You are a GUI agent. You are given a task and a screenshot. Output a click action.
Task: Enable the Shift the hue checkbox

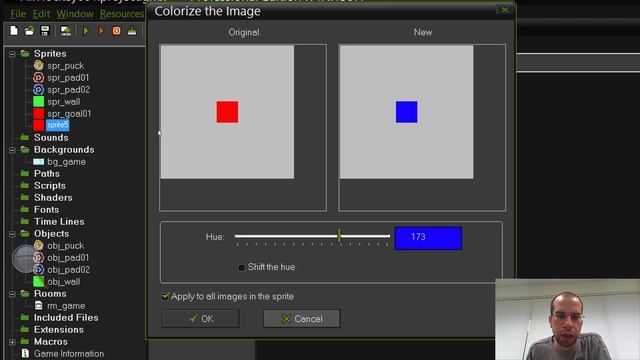[x=242, y=267]
